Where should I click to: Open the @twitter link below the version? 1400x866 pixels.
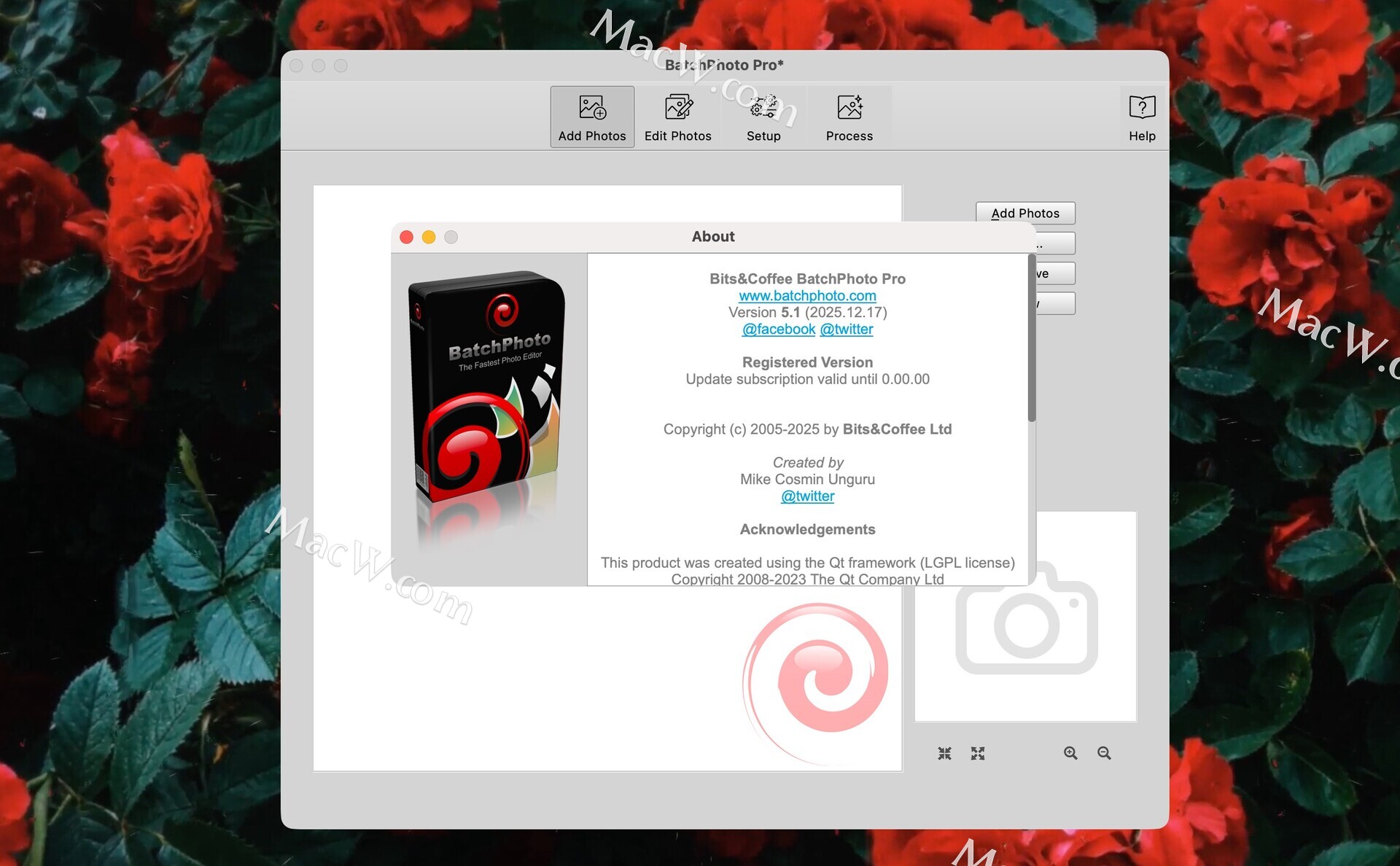coord(846,329)
